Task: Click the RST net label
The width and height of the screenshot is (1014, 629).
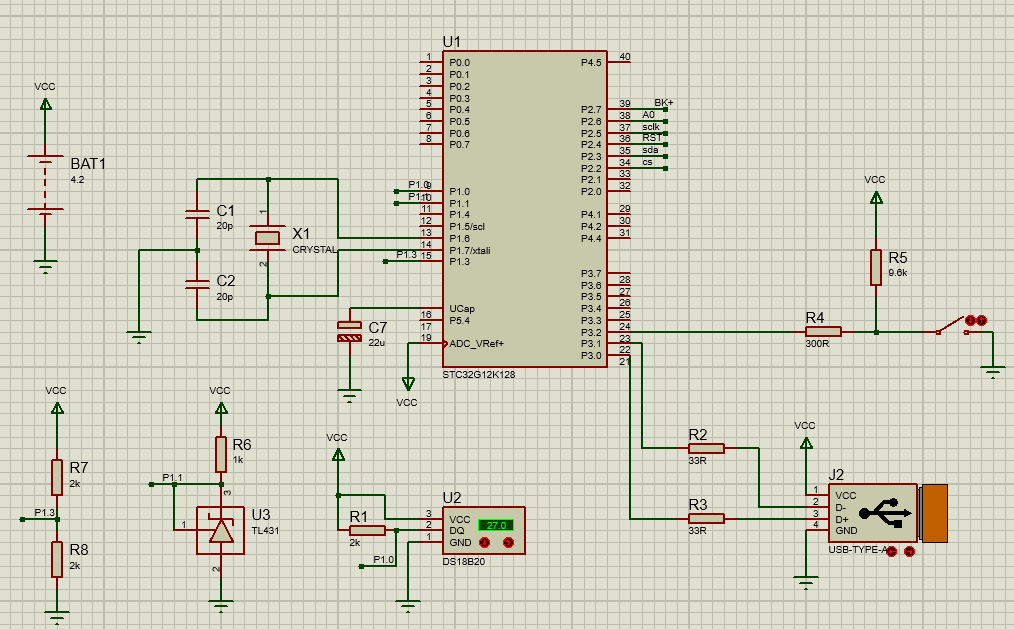Action: (651, 138)
